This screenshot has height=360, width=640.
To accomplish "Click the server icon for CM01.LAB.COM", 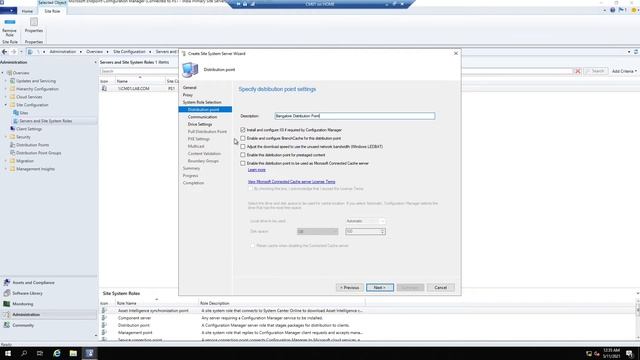I will (x=104, y=89).
